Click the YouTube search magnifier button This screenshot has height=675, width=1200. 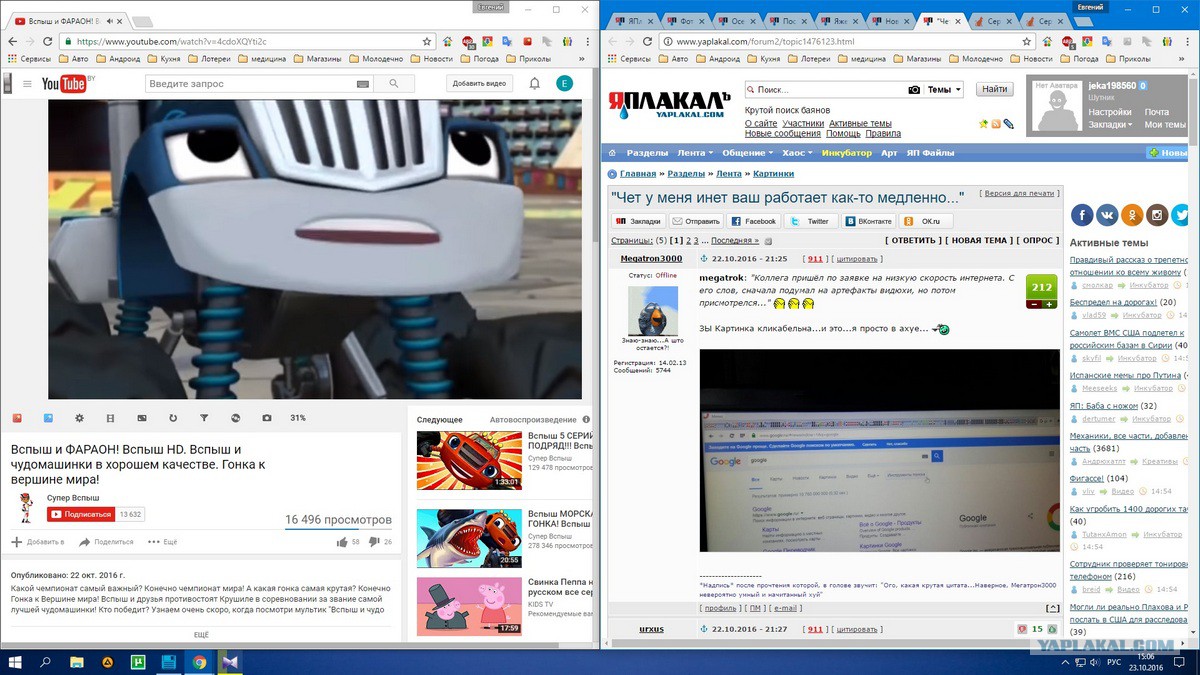pyautogui.click(x=394, y=84)
